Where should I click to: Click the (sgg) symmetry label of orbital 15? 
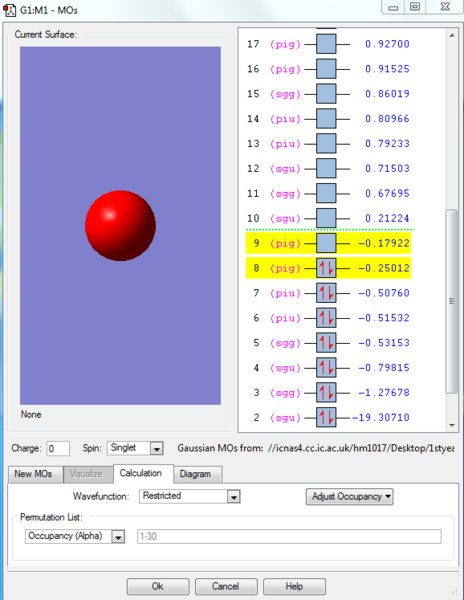point(285,94)
